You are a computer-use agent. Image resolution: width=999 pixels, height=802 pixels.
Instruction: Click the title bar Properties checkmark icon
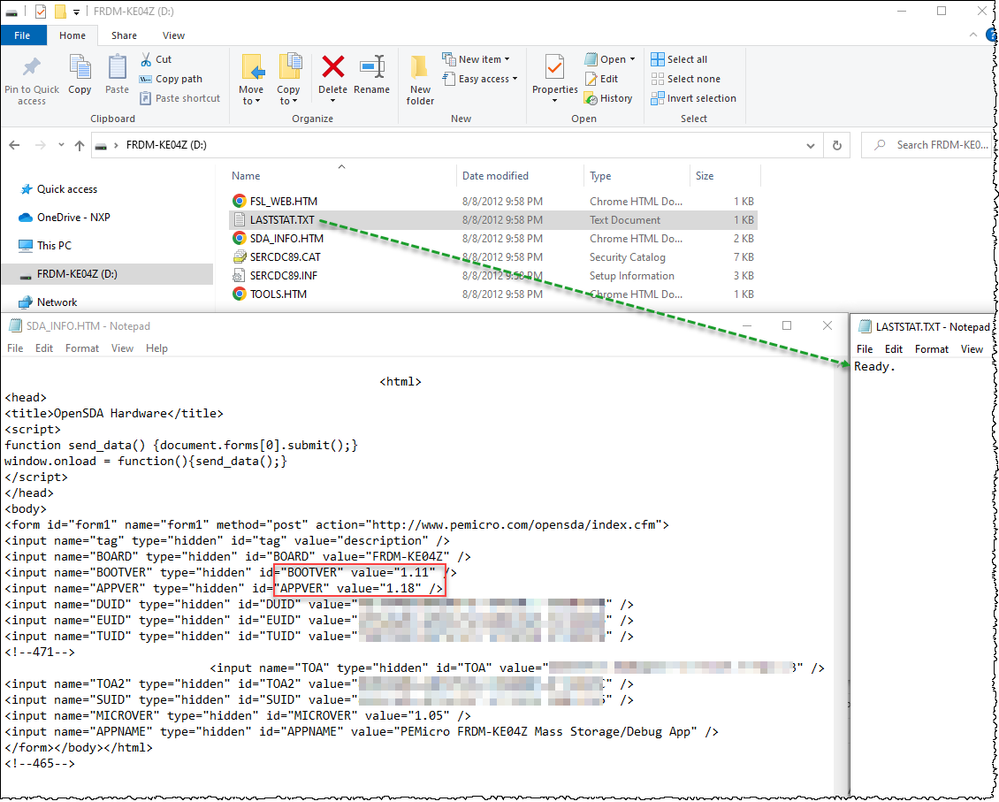coord(40,11)
